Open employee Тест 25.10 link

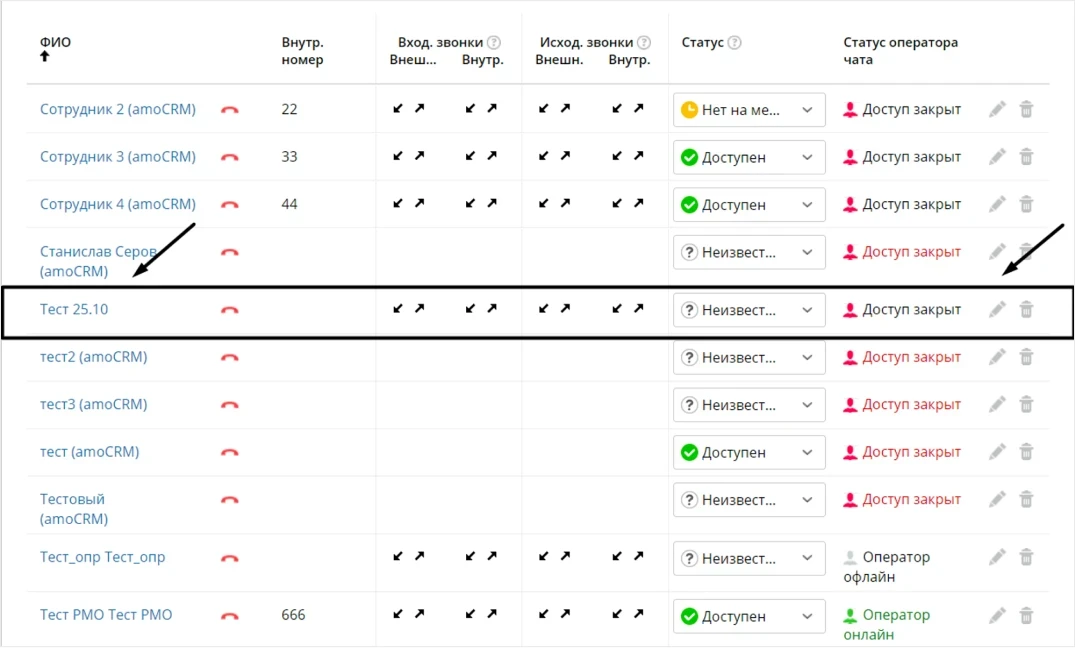pos(74,309)
